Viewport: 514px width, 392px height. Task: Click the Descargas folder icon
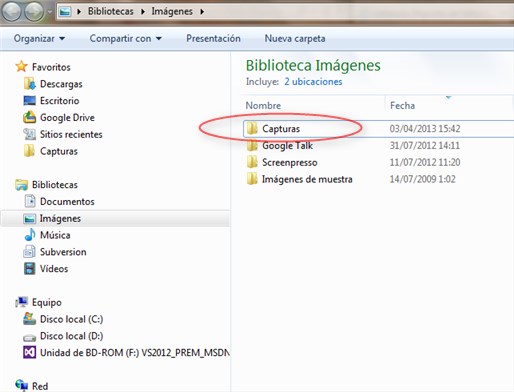(x=29, y=83)
